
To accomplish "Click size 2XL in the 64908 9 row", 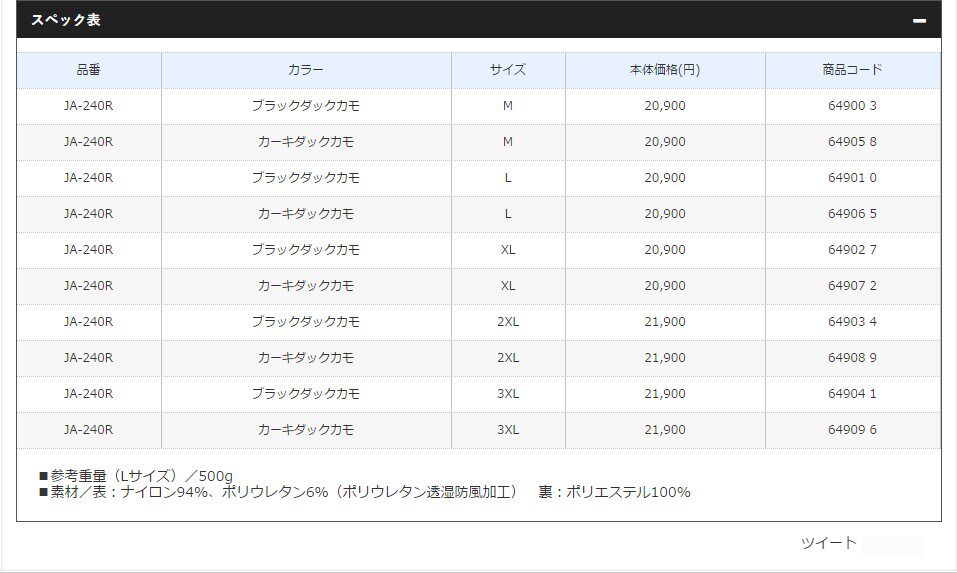I will pos(508,358).
